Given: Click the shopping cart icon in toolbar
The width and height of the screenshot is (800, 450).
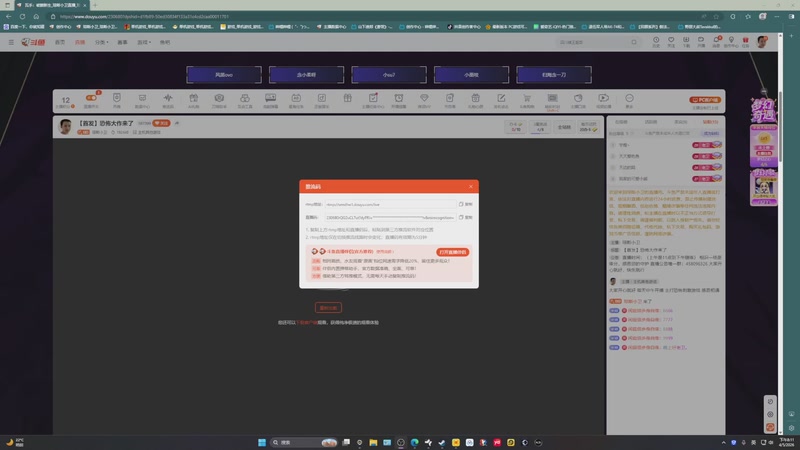Looking at the screenshot, I should coord(527,98).
